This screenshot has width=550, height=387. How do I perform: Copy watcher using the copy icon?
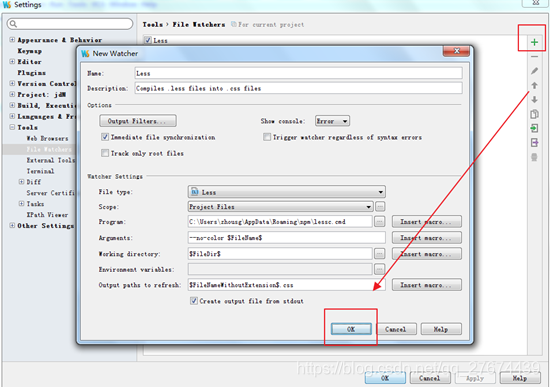[534, 114]
